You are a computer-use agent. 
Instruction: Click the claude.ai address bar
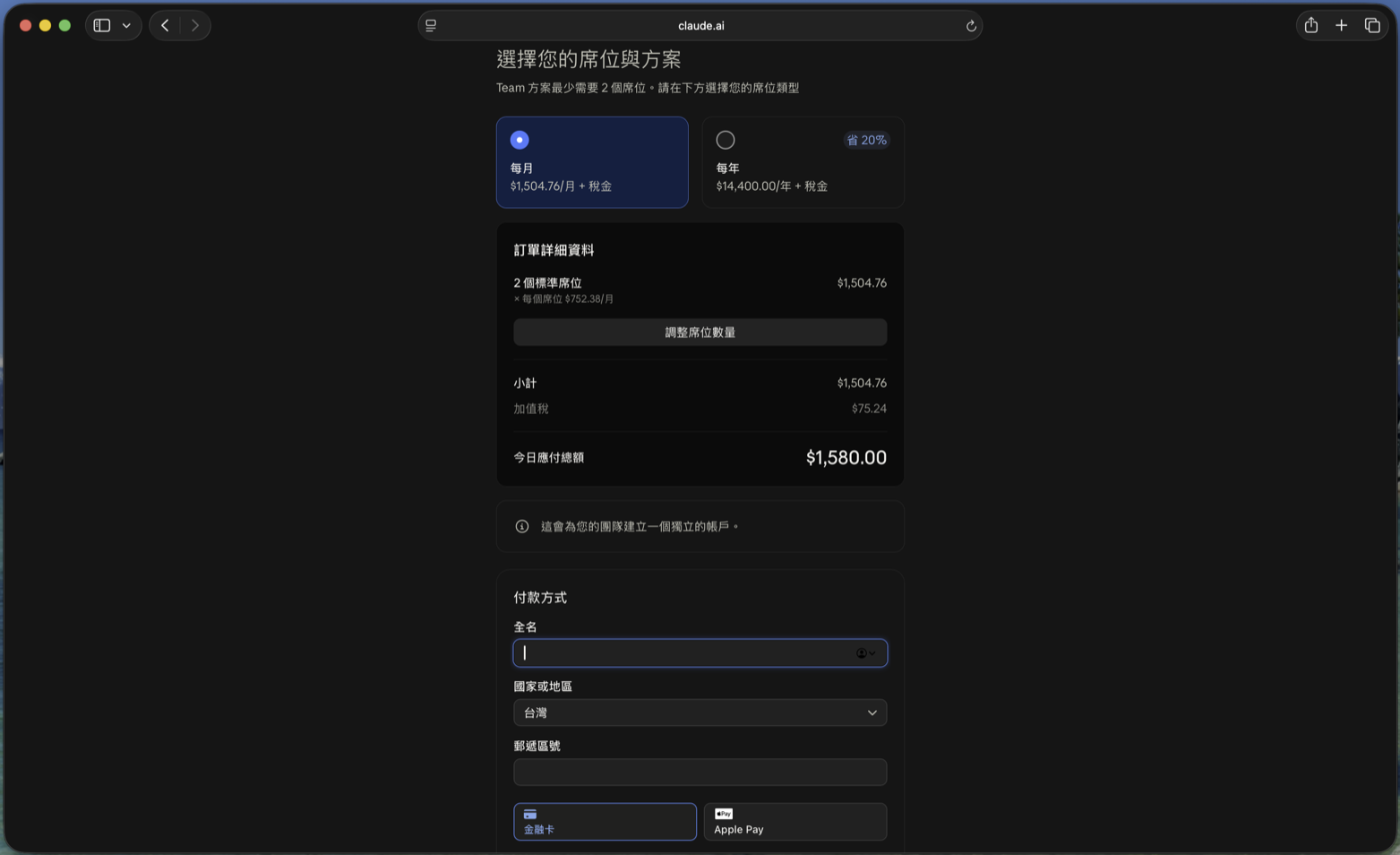(x=700, y=26)
